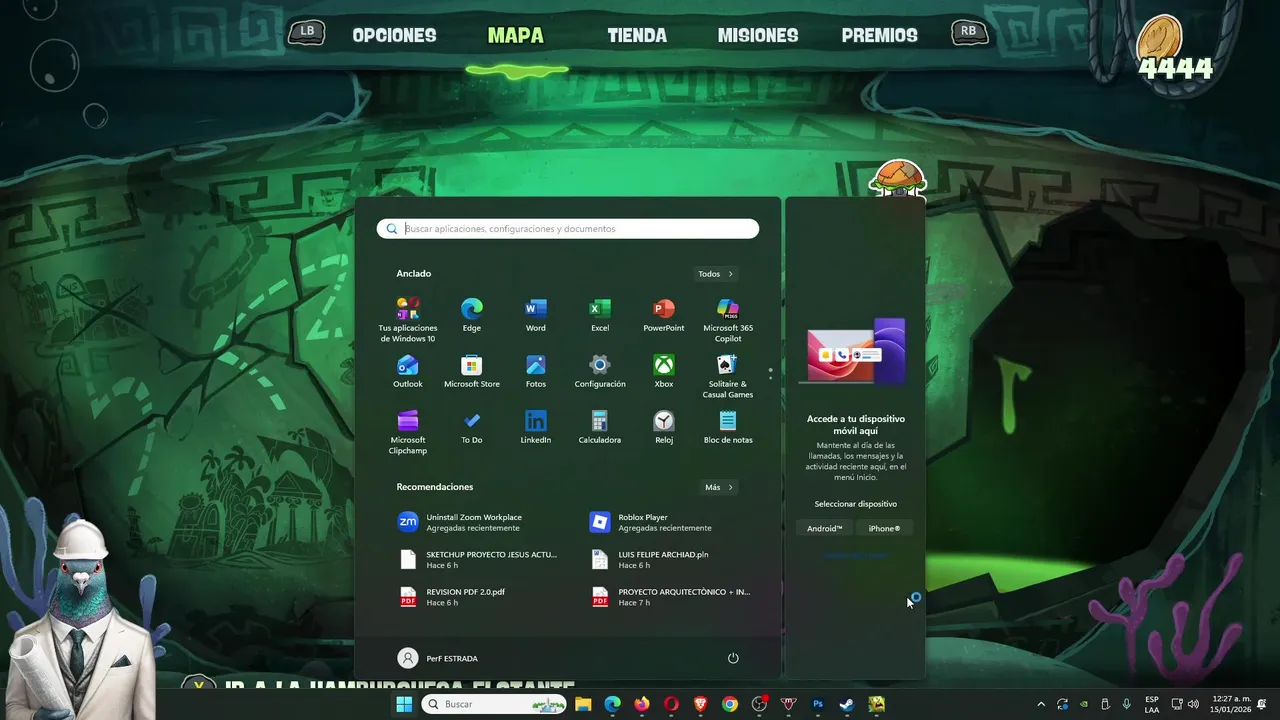Viewport: 1280px width, 720px height.
Task: Open Steam from the taskbar
Action: 847,704
